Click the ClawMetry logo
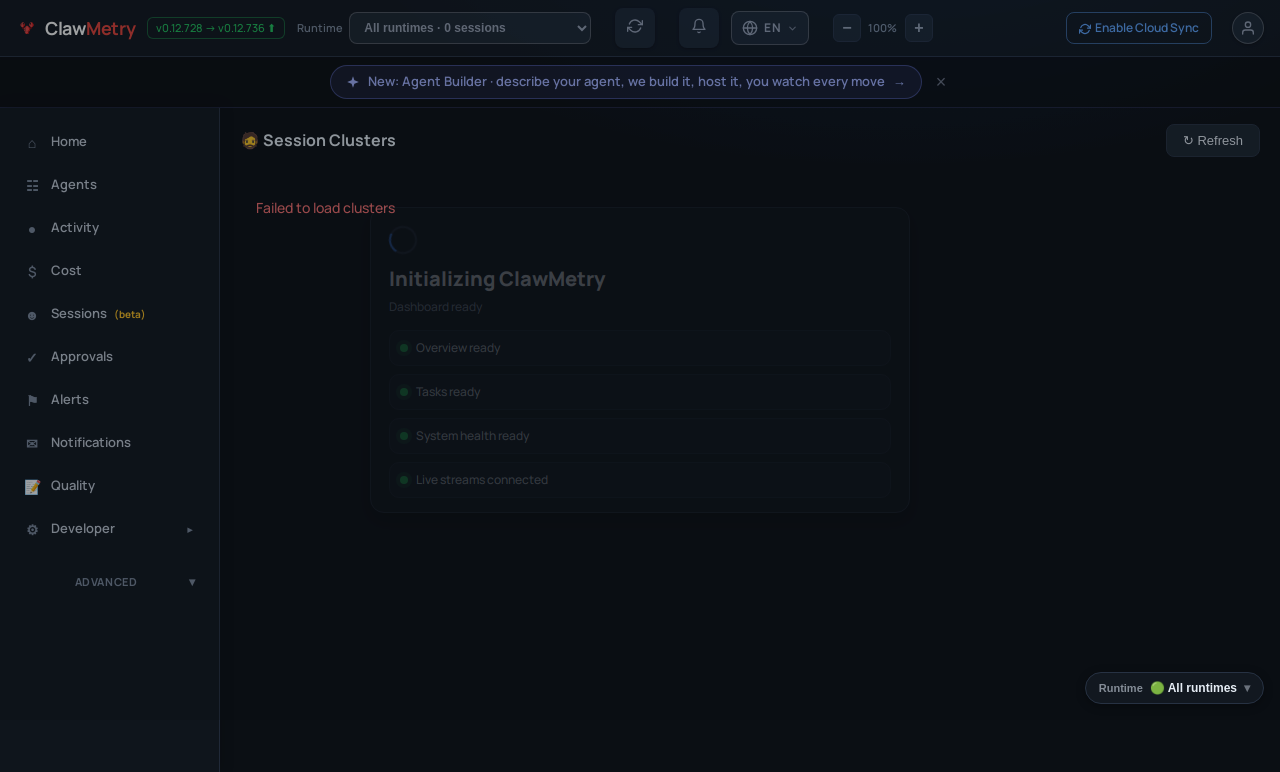The width and height of the screenshot is (1280, 772). 77,28
